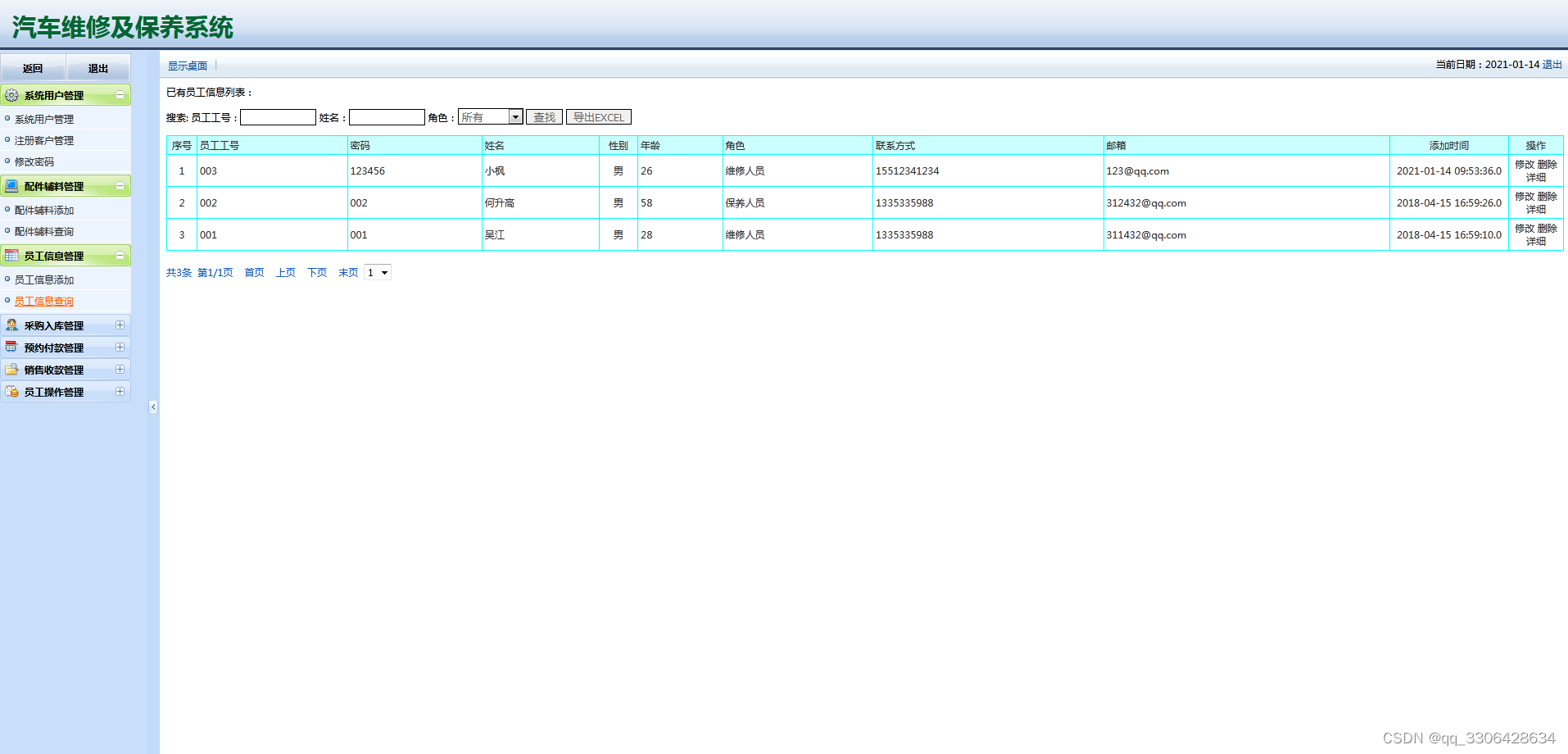
Task: Click the calendar icon beside 预约付款管理
Action: (11, 347)
